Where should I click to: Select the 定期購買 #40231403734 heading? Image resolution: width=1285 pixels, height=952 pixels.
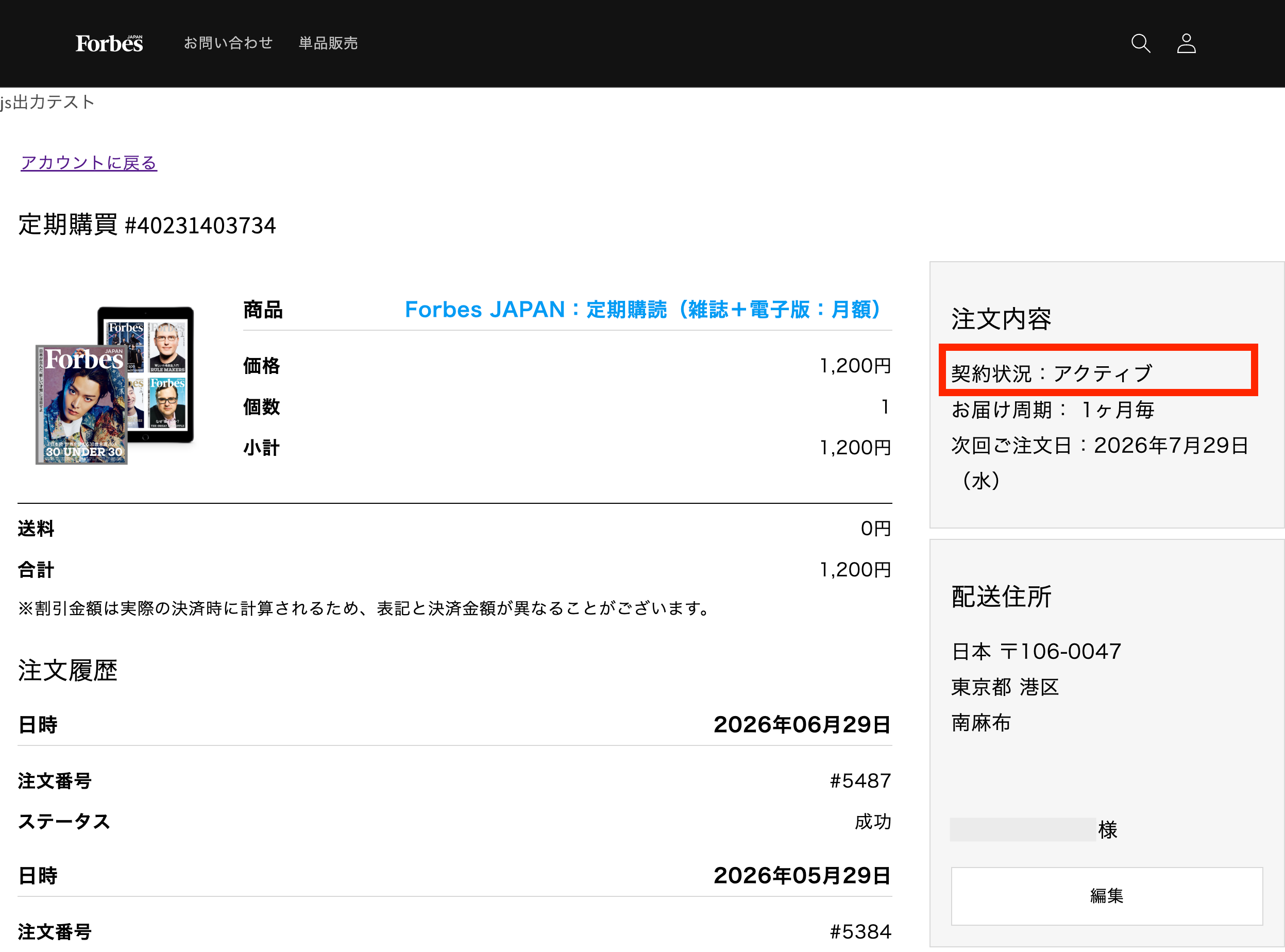point(147,225)
